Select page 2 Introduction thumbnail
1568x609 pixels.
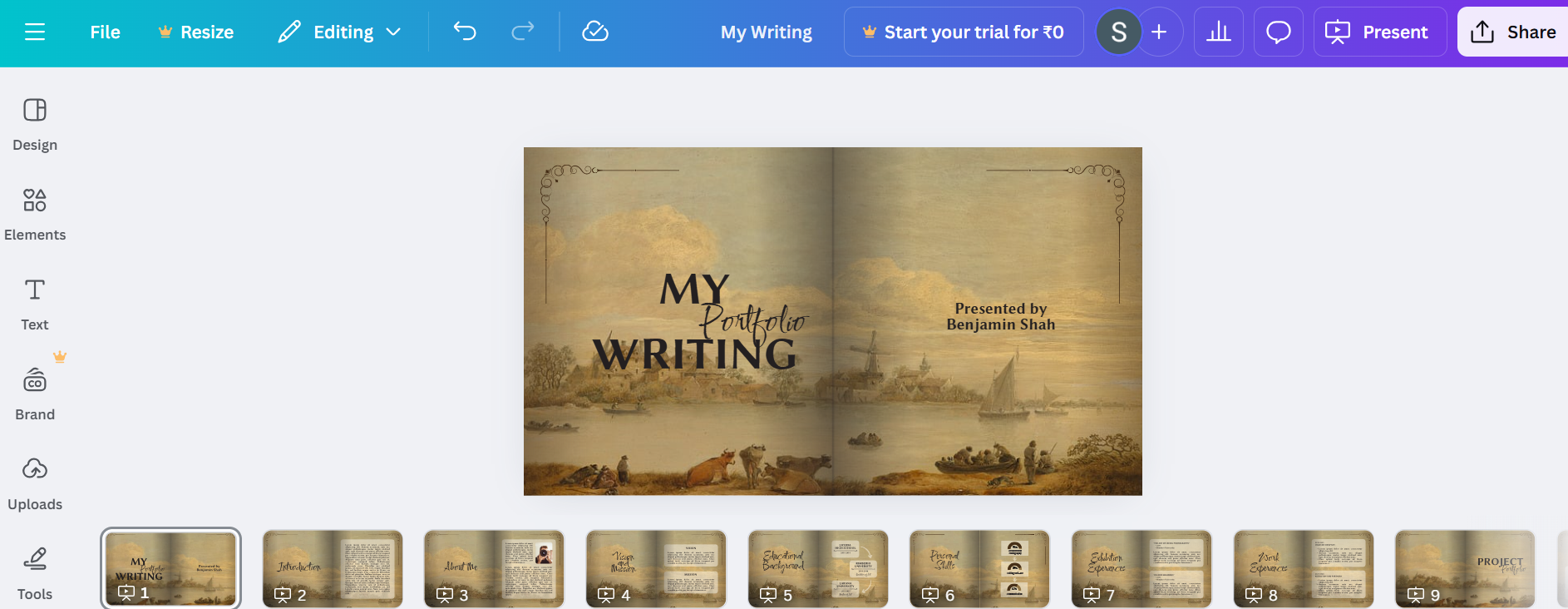point(333,568)
